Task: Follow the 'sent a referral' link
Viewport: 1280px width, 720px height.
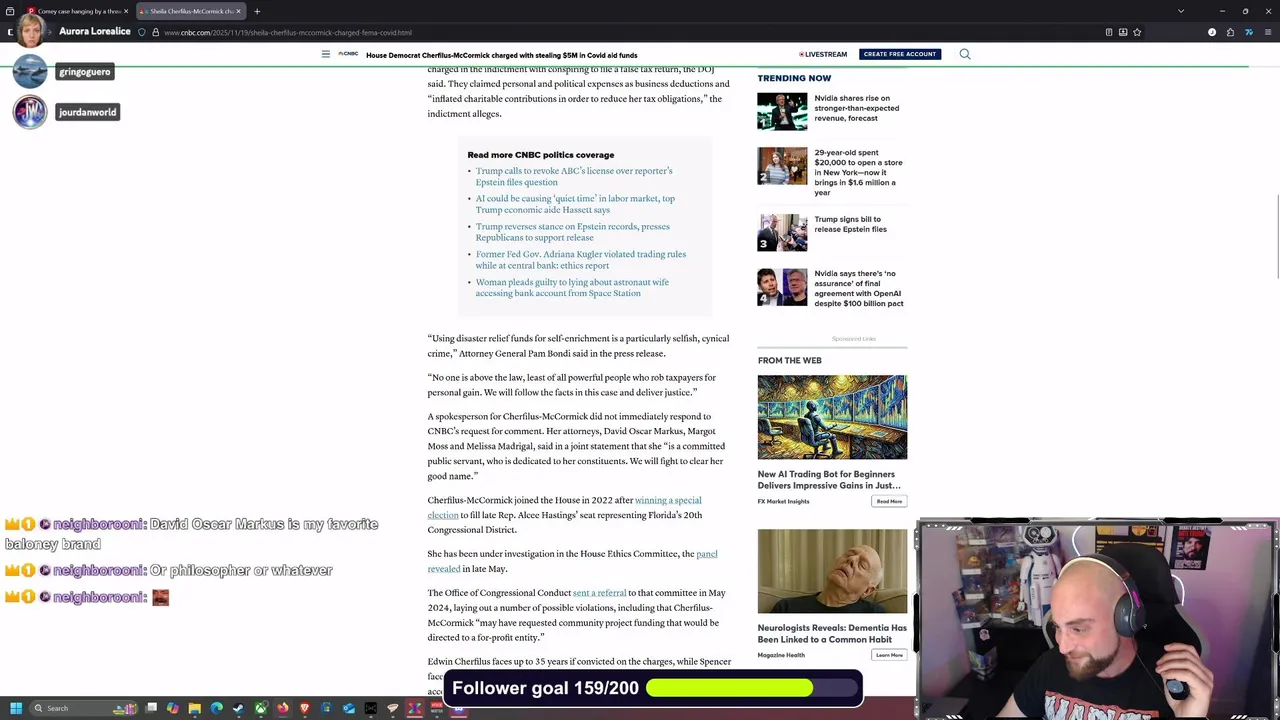Action: 599,593
